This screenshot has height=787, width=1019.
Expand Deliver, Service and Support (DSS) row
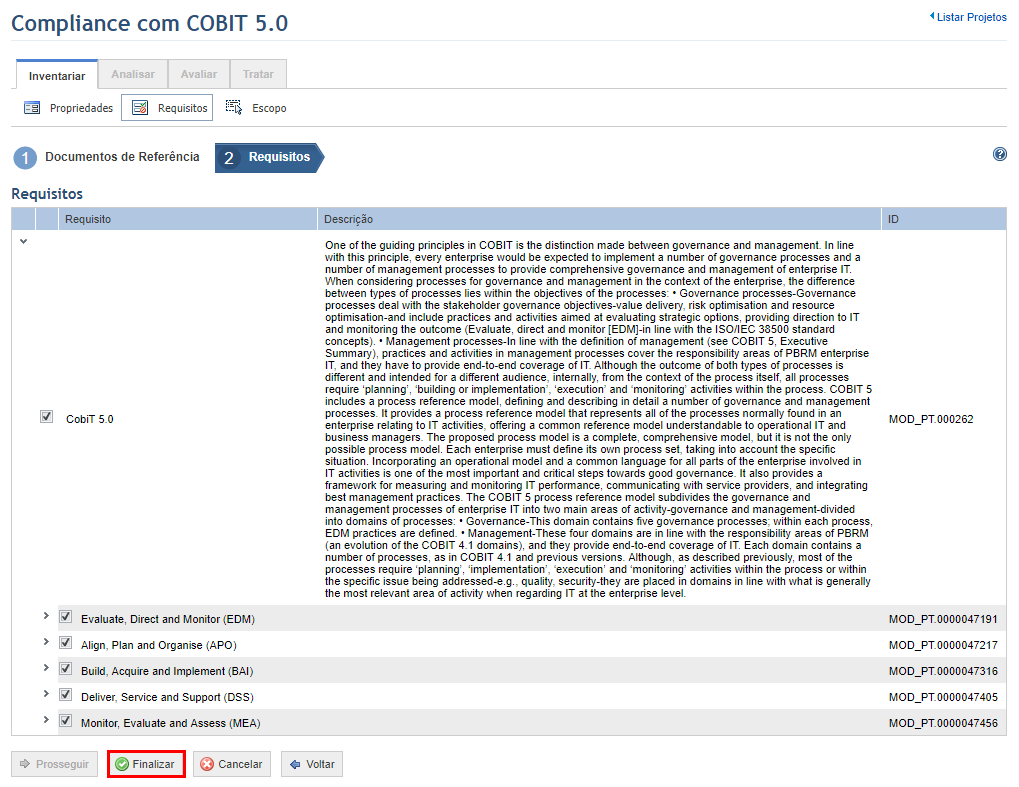[46, 693]
